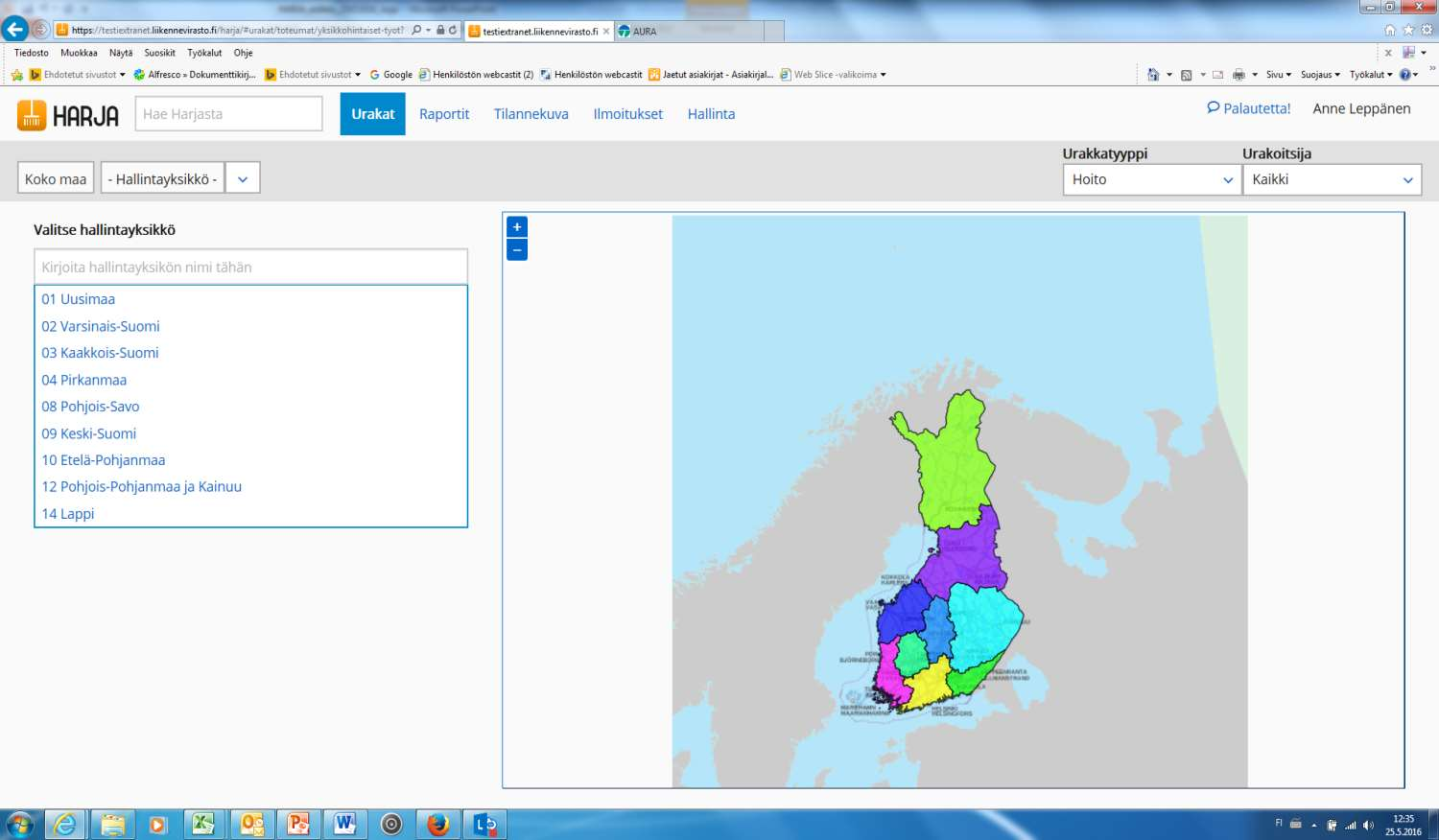The image size is (1439, 840).
Task: Expand the Hallintayksikkö chevron dropdown
Action: pos(243,178)
